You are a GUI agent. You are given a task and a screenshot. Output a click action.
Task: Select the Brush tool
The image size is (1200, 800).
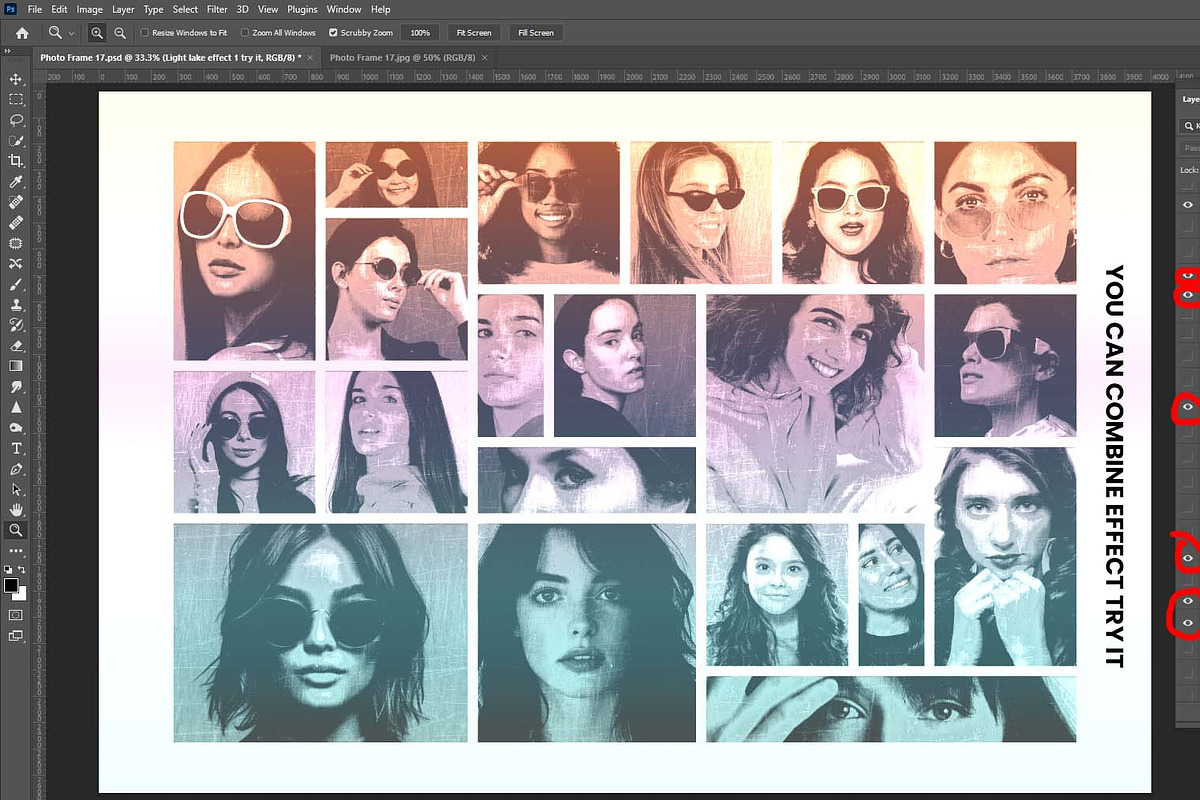[x=15, y=285]
